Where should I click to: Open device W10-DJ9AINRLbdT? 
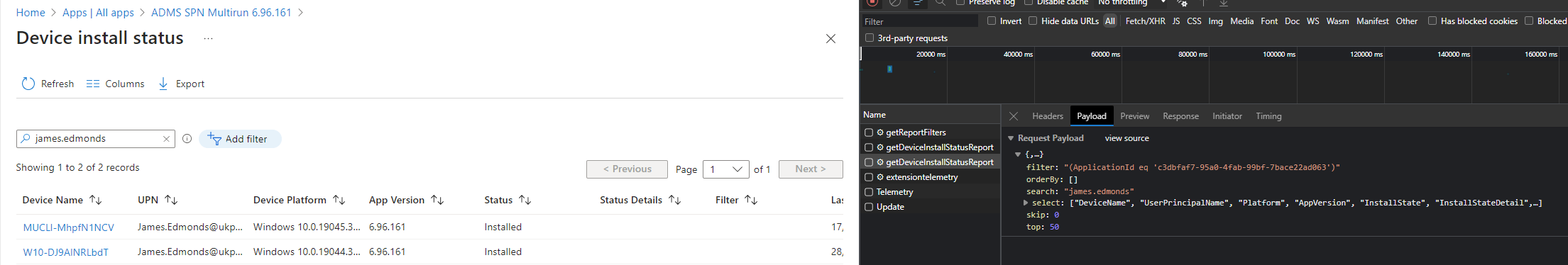65,252
